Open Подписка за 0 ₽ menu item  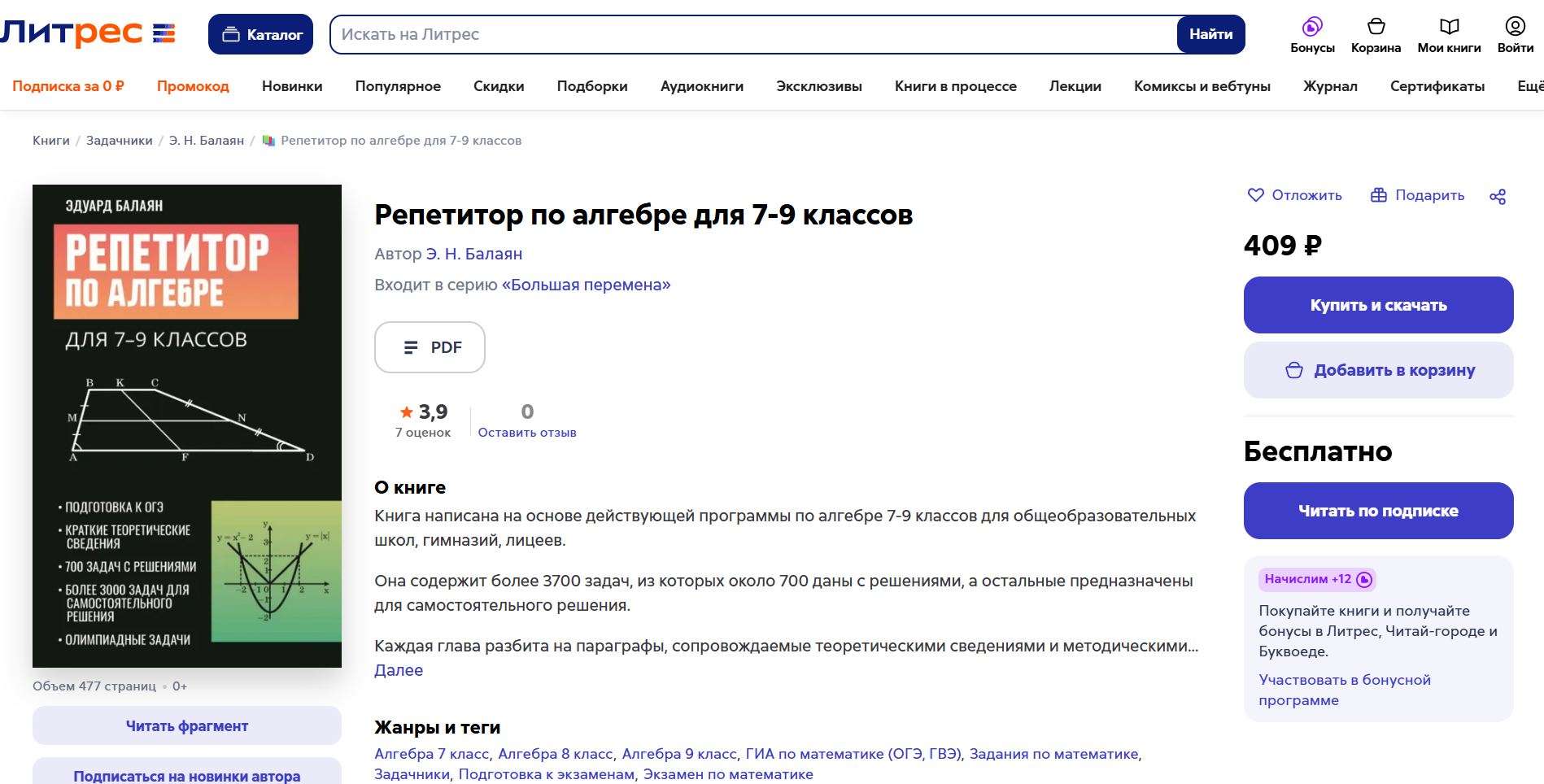click(x=68, y=86)
